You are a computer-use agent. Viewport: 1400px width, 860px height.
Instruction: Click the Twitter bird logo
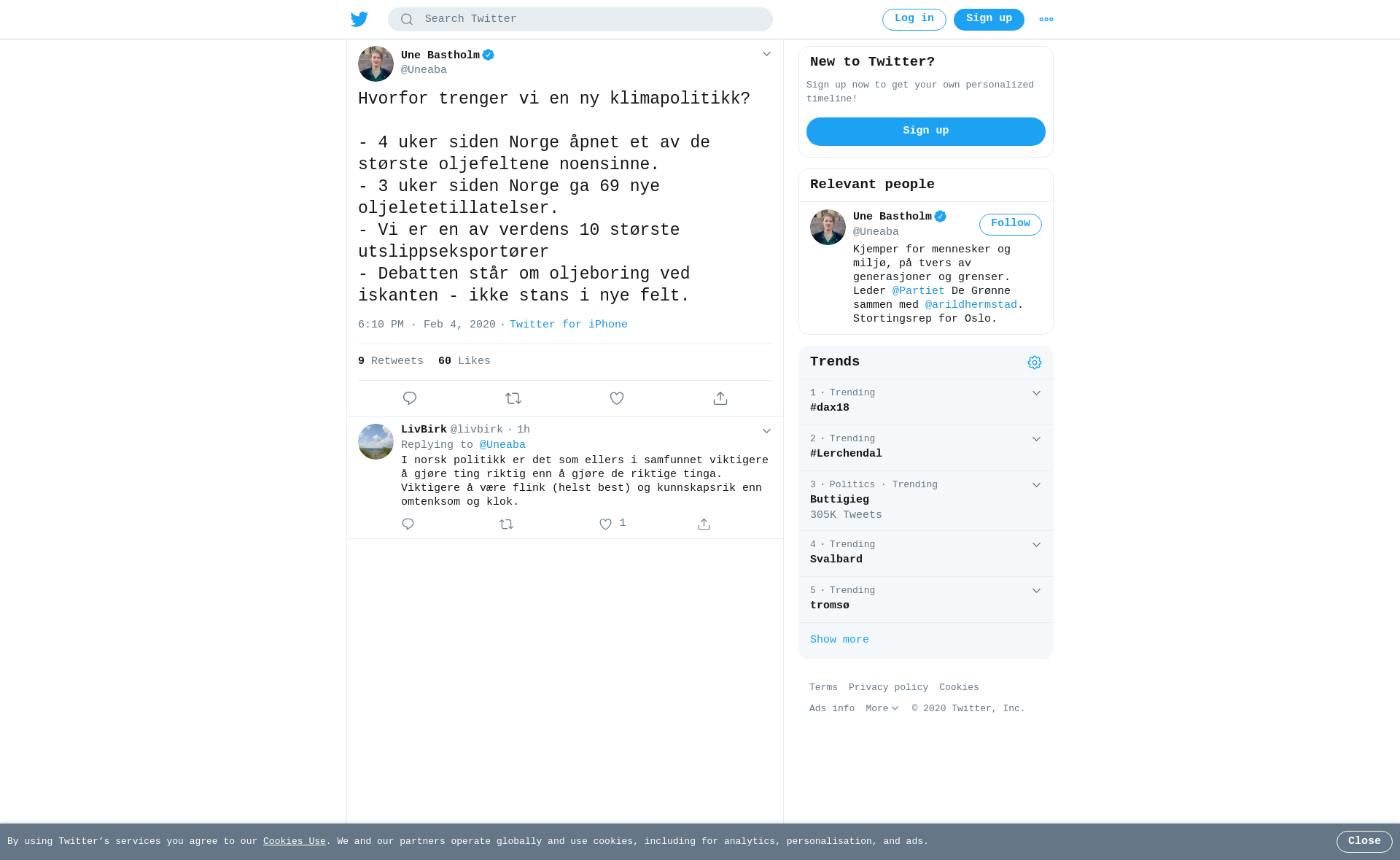point(359,19)
